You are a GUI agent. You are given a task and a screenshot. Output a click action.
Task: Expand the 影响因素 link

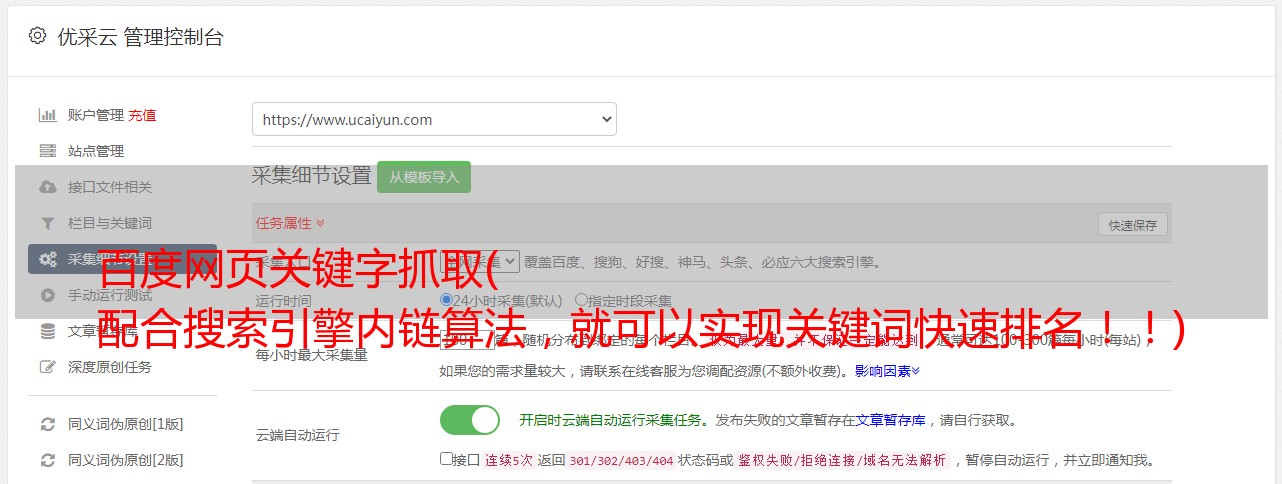[x=887, y=371]
